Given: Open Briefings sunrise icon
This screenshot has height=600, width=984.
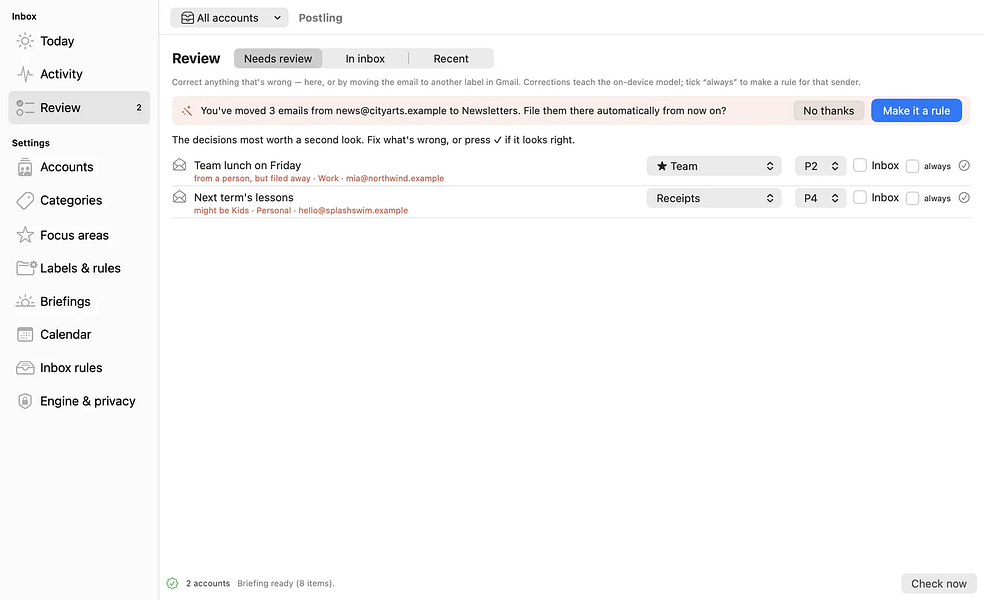Looking at the screenshot, I should click(25, 301).
